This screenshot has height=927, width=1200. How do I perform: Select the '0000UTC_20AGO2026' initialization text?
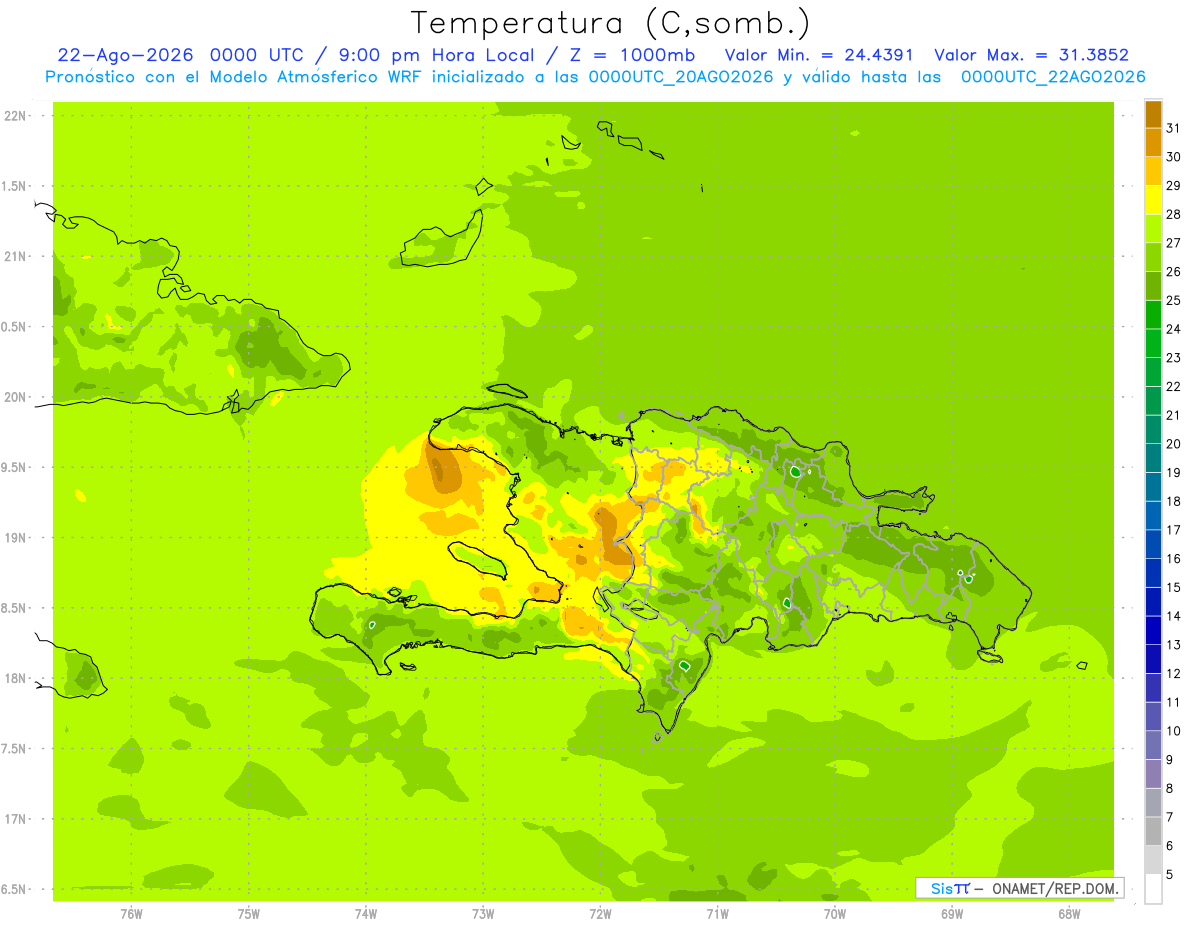click(681, 77)
